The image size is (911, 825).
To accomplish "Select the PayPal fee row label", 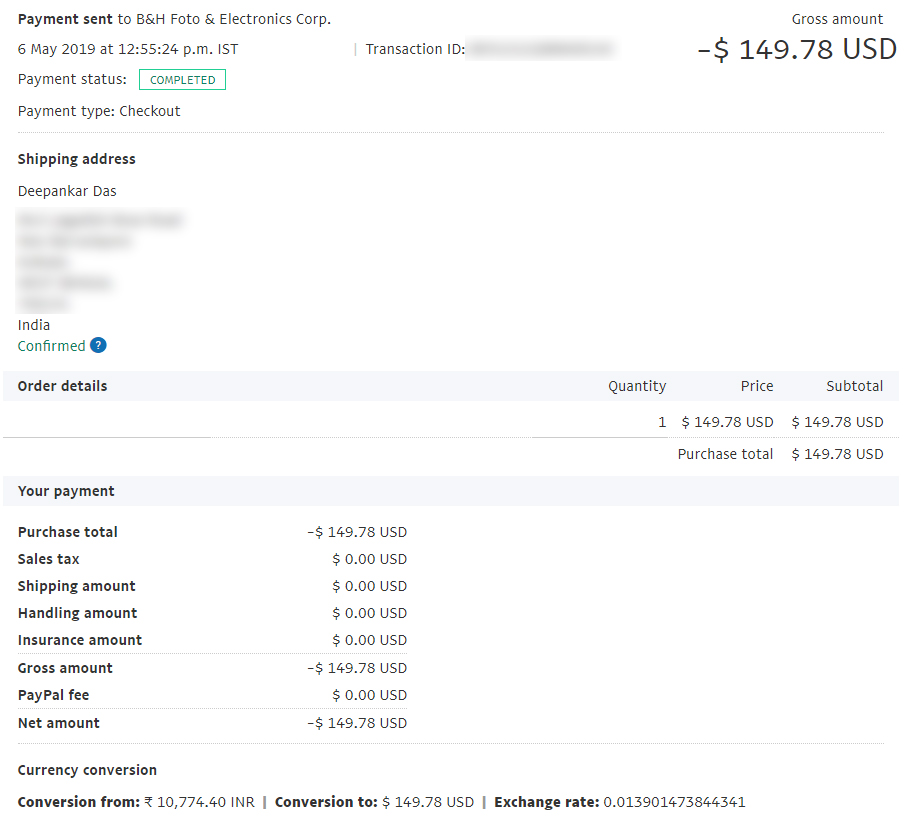I will tap(53, 695).
